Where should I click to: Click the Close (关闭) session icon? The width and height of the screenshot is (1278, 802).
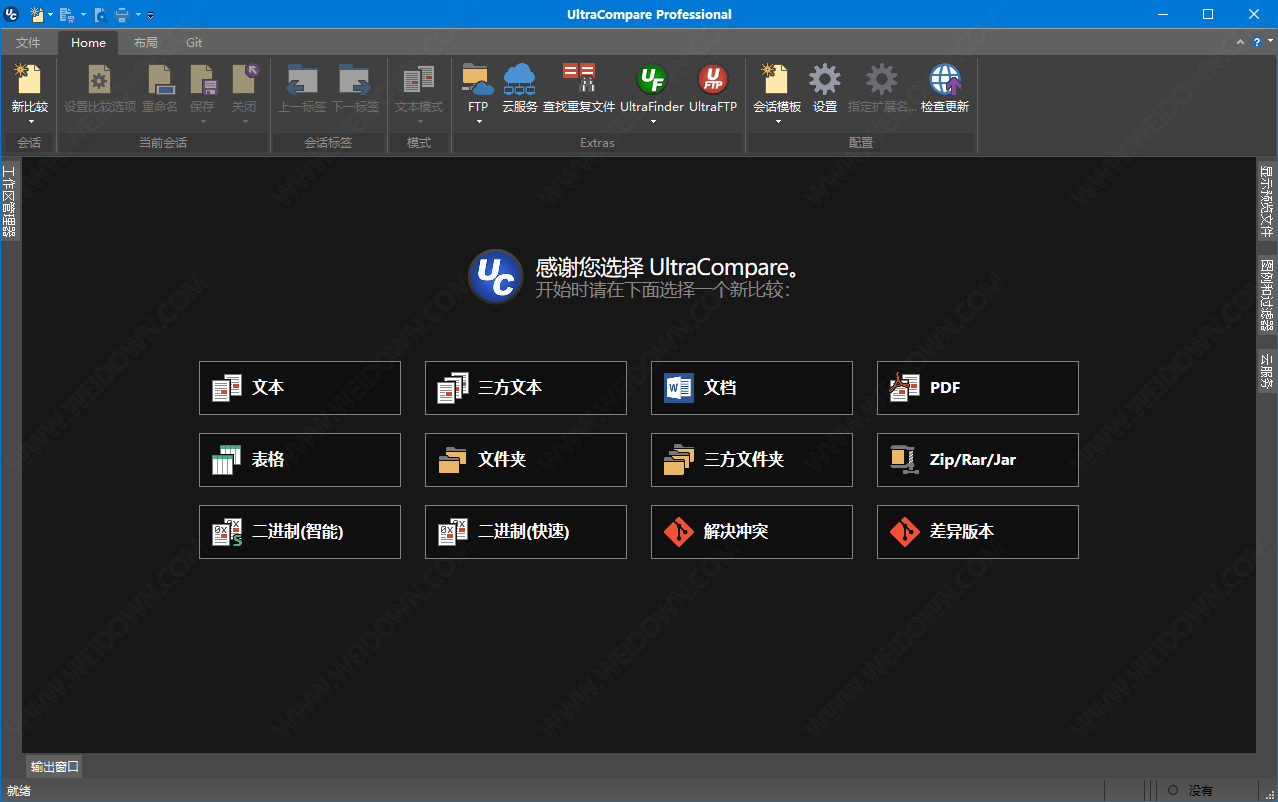(x=244, y=80)
